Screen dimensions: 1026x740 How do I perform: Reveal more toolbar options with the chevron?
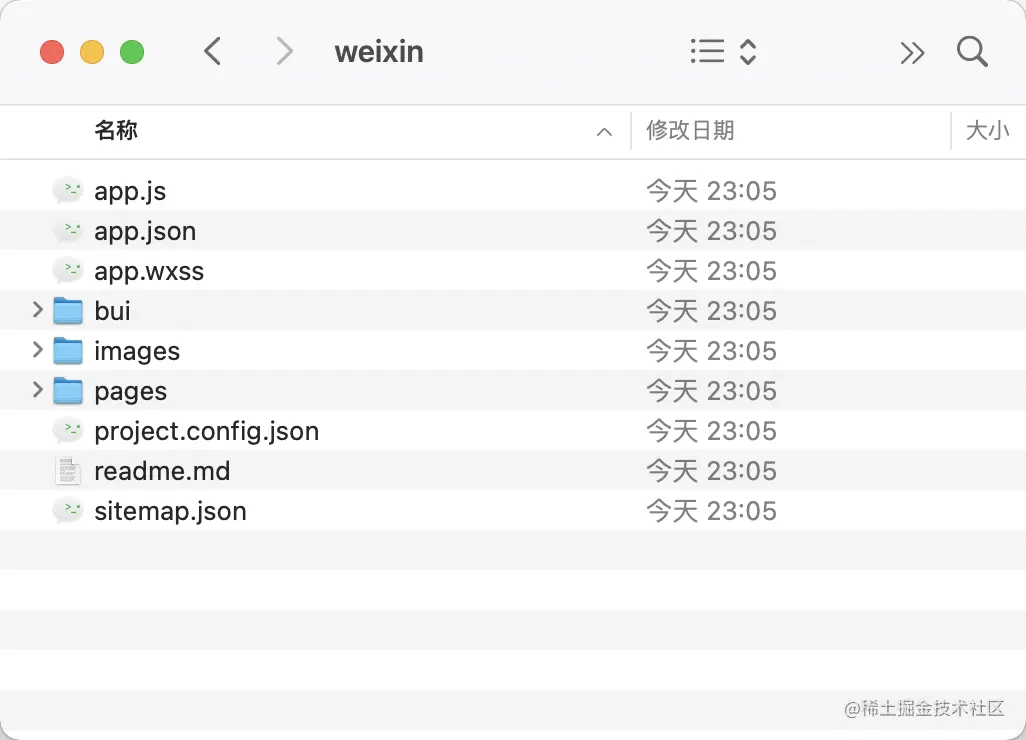(x=912, y=52)
